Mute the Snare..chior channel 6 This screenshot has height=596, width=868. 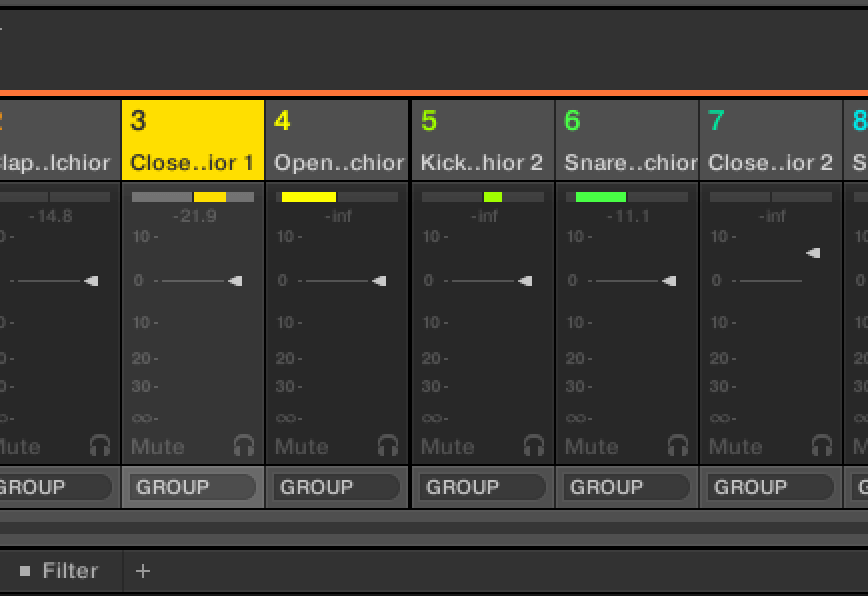coord(592,446)
